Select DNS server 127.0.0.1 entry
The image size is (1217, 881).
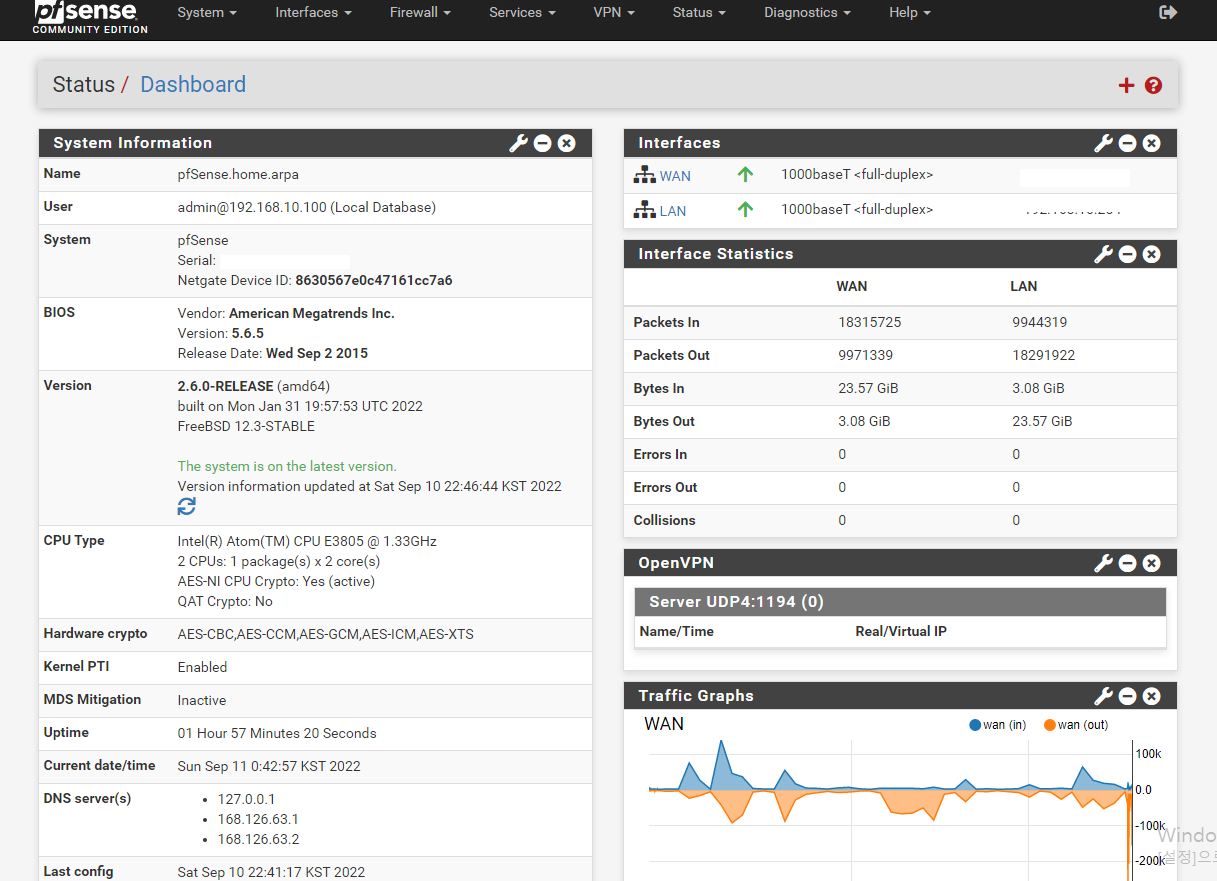(x=246, y=799)
